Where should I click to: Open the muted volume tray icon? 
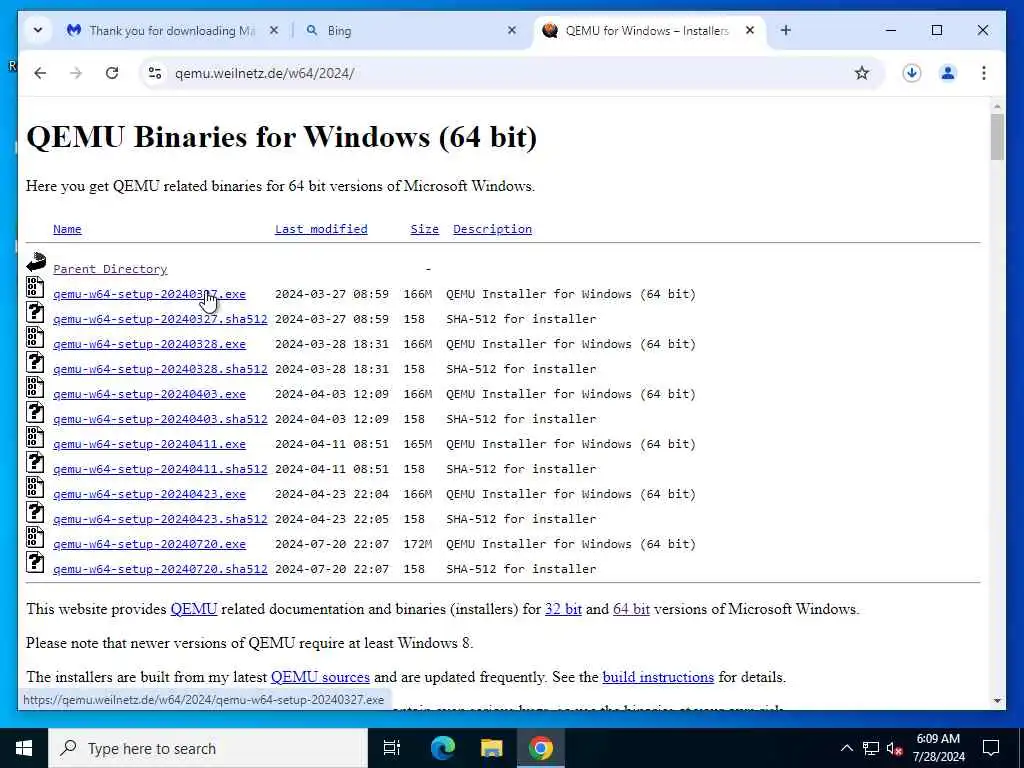894,748
